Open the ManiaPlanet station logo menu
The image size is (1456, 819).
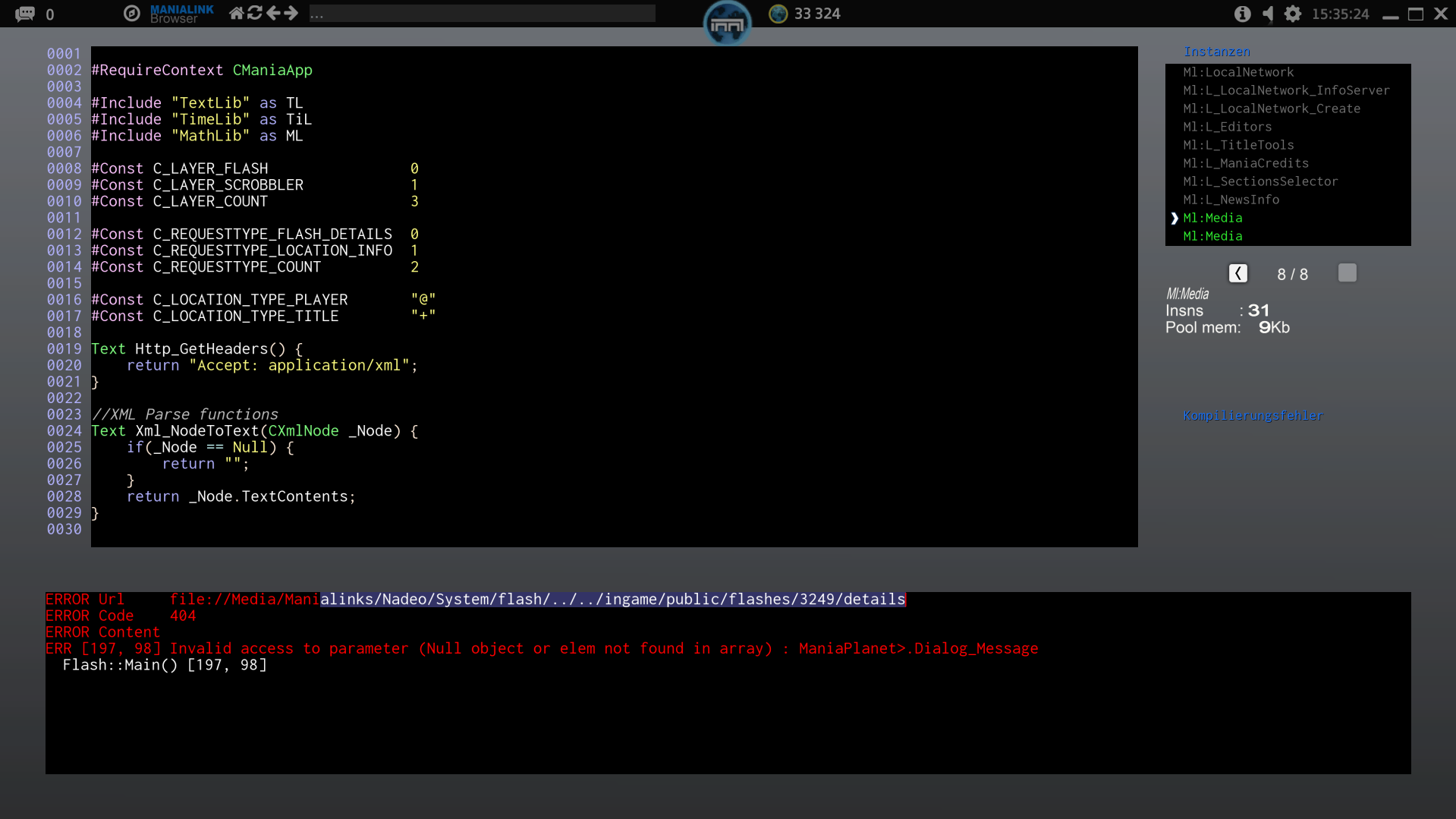click(727, 23)
